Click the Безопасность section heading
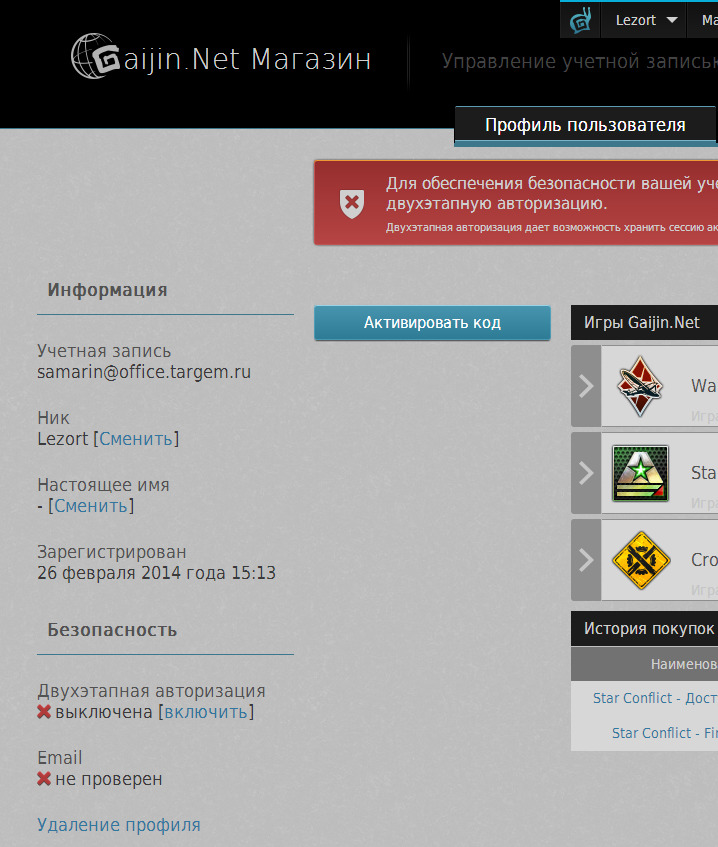The image size is (718, 847). point(112,630)
